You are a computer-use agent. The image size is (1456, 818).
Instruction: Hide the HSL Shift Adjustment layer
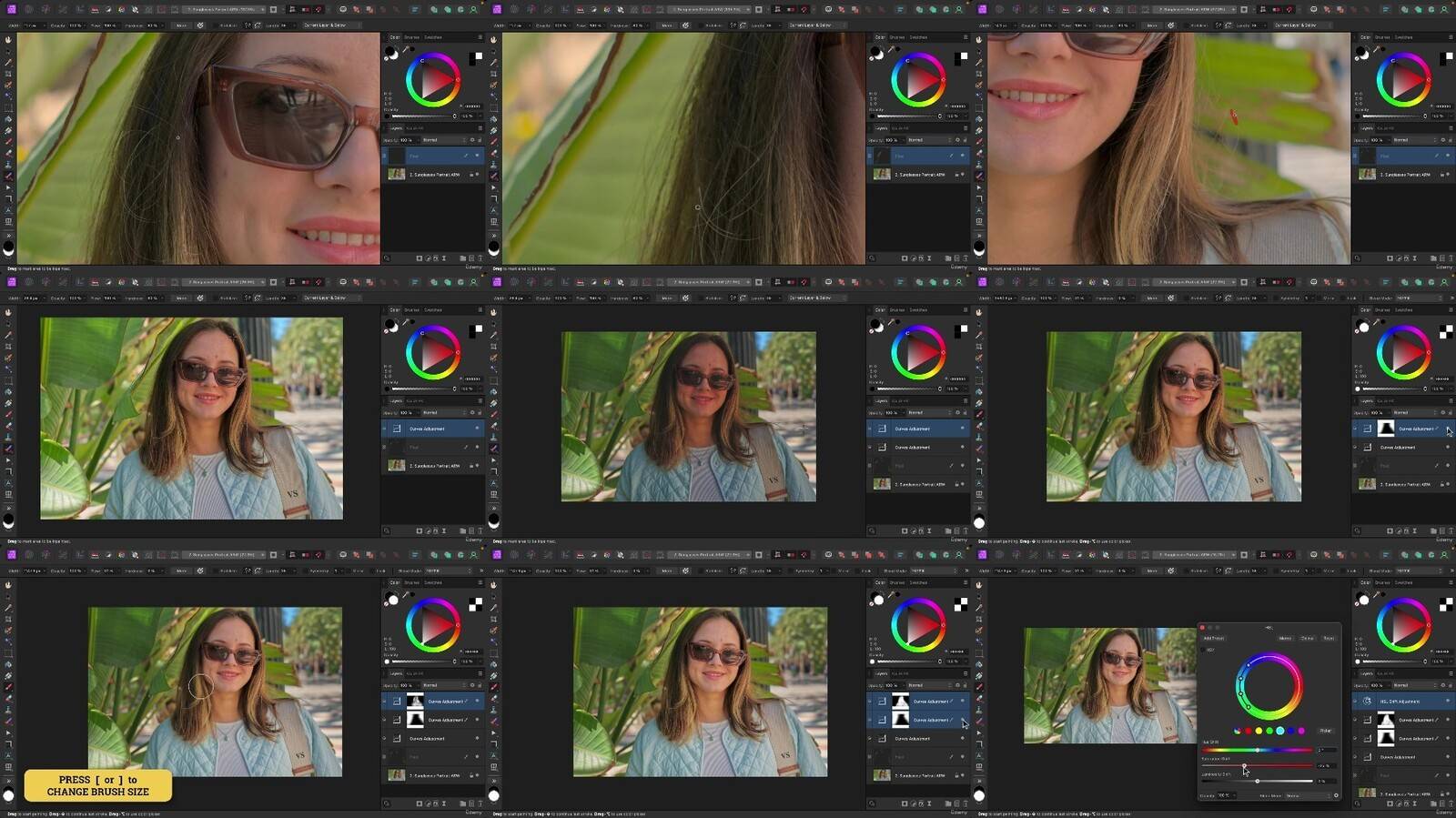[x=1448, y=701]
